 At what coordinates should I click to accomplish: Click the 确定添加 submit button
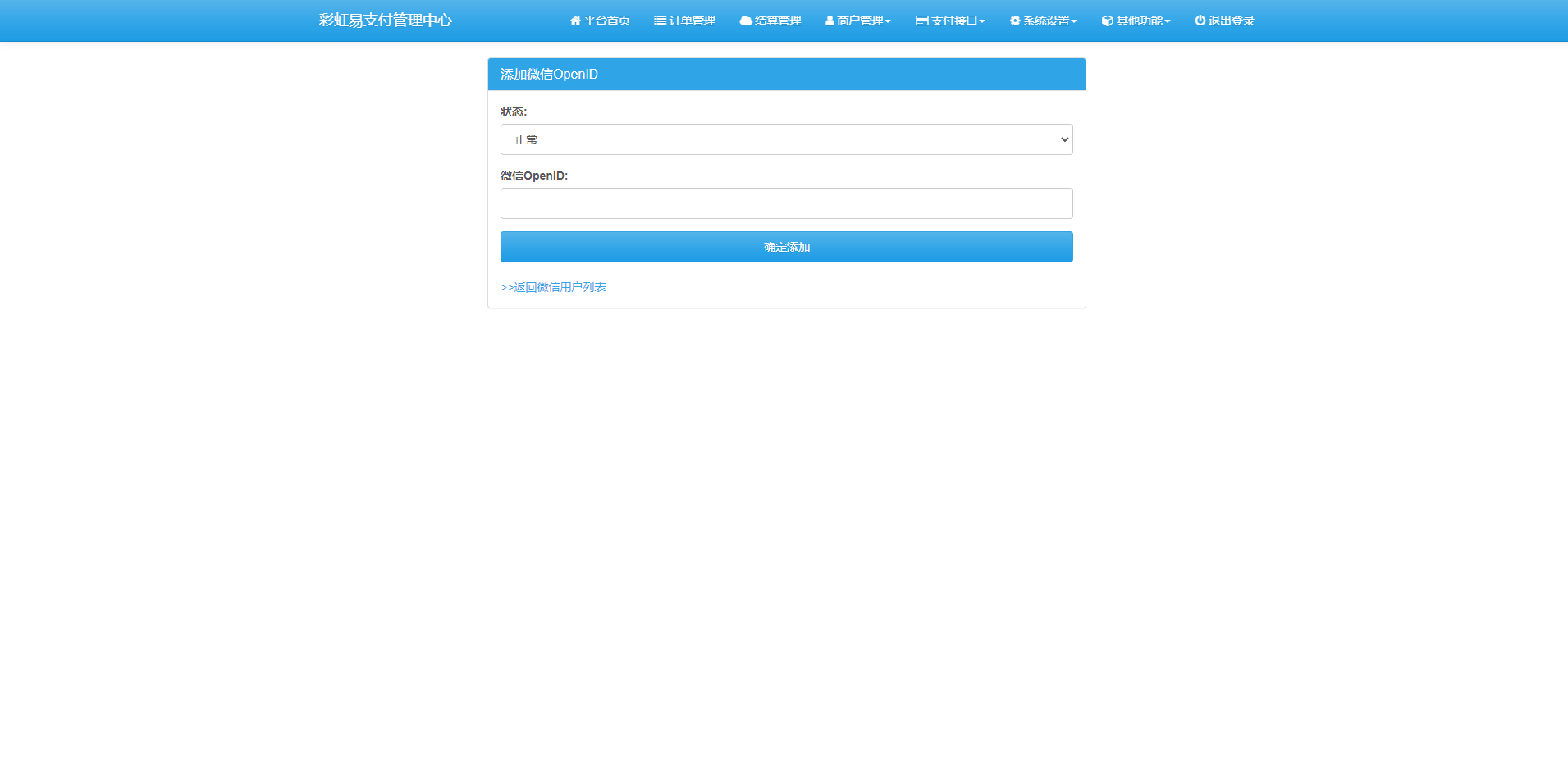(786, 247)
